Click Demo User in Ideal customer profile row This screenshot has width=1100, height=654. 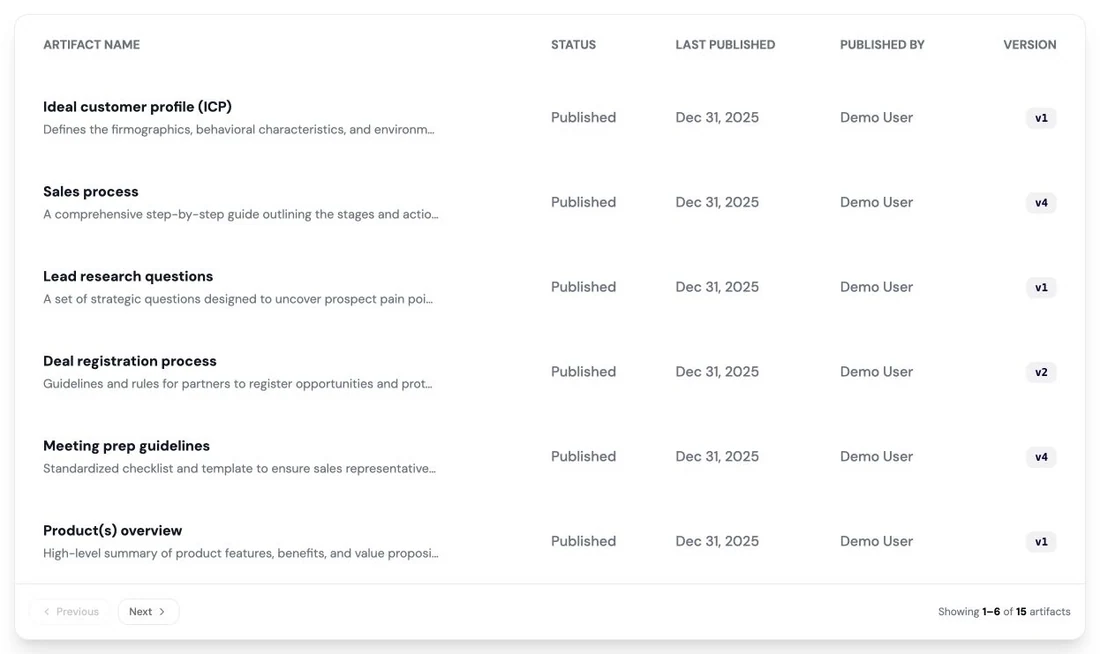pos(876,118)
